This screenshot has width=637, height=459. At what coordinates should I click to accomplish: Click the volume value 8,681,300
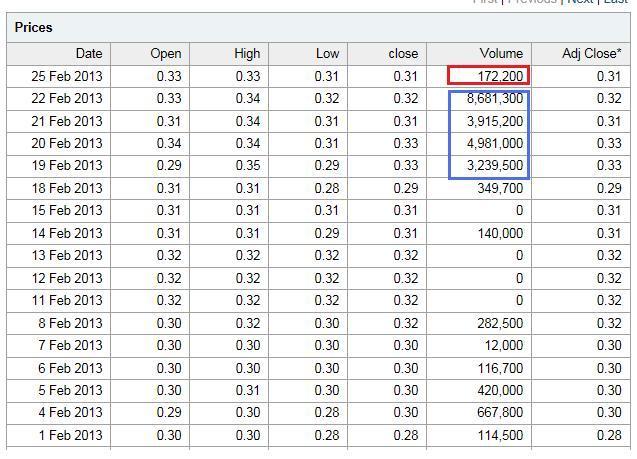coord(495,99)
